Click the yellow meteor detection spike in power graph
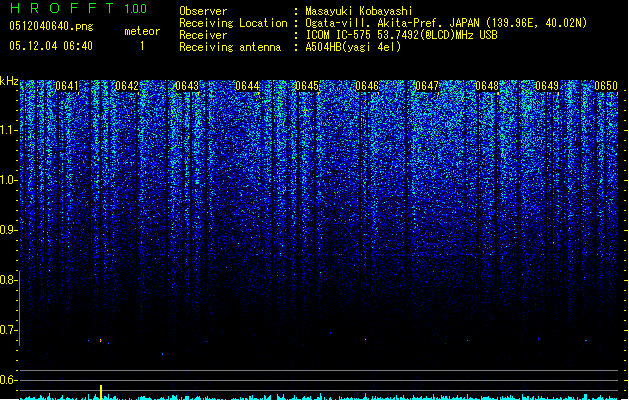Image resolution: width=629 pixels, height=400 pixels. (x=101, y=392)
